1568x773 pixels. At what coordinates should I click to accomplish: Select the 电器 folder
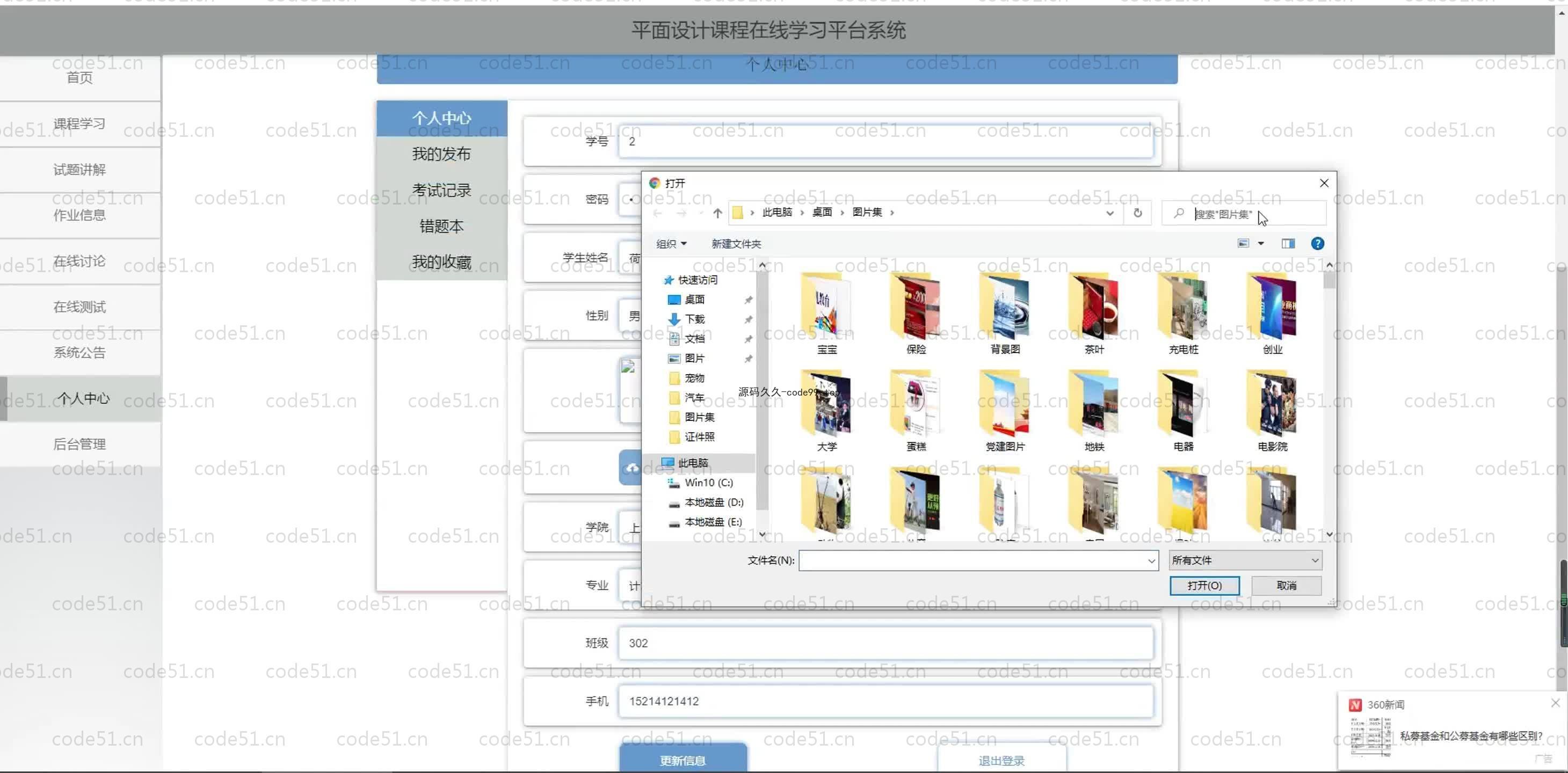tap(1182, 410)
